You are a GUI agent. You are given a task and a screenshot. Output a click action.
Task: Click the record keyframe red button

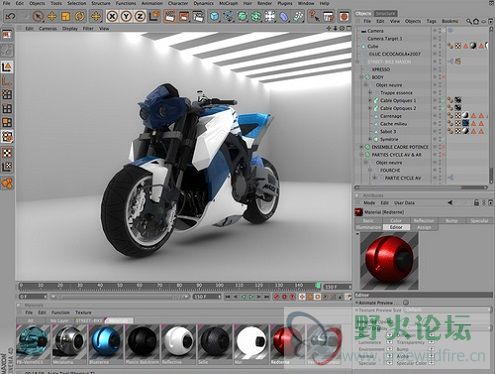276,297
